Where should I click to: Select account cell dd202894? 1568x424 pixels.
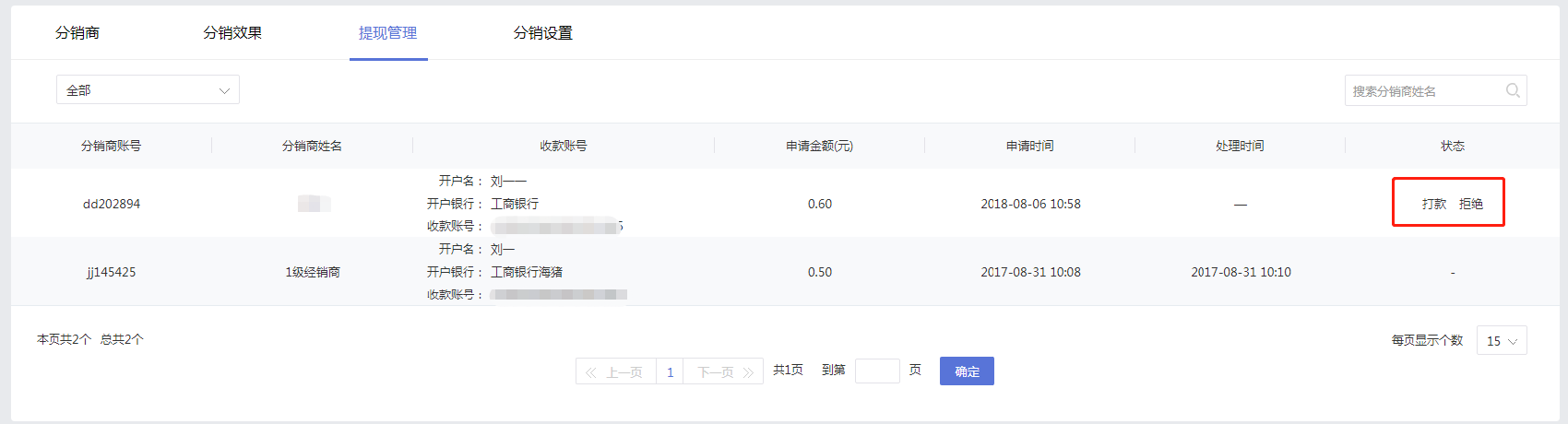click(x=112, y=204)
